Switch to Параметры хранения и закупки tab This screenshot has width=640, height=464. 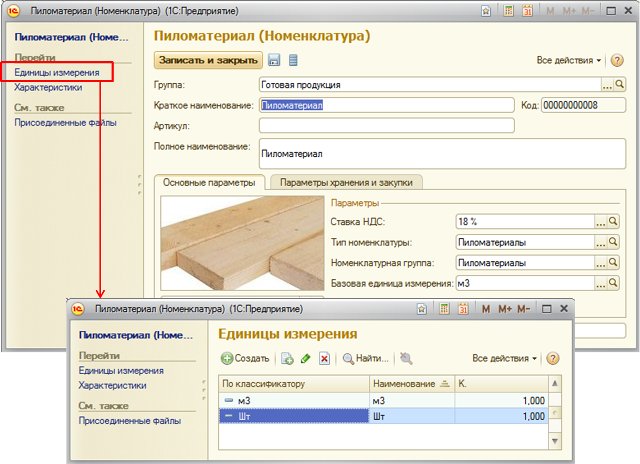(x=346, y=182)
